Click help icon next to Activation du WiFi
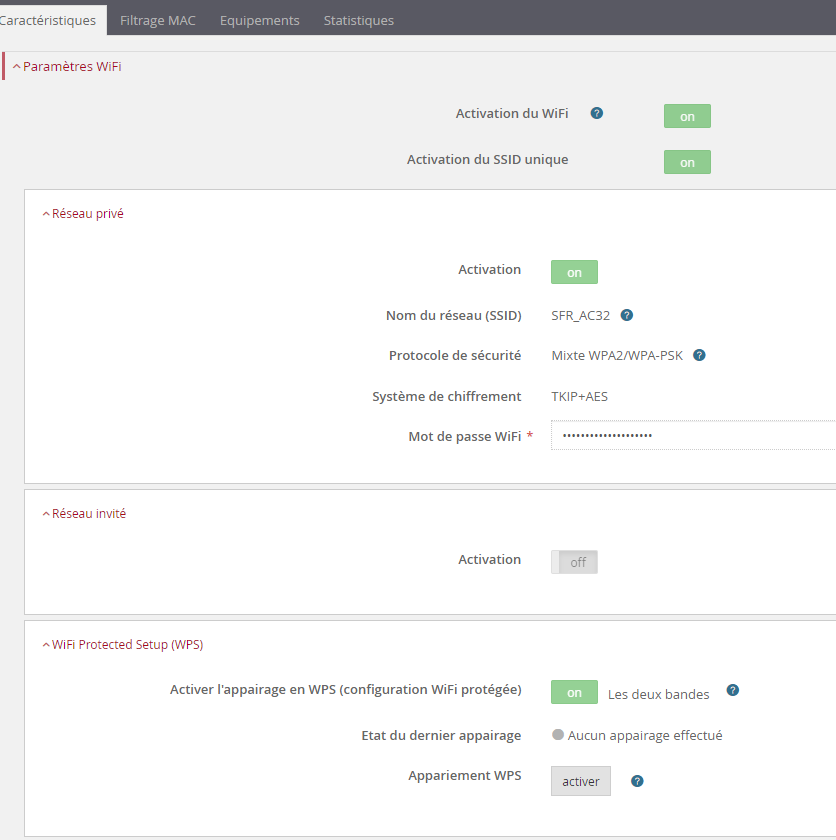 (597, 114)
